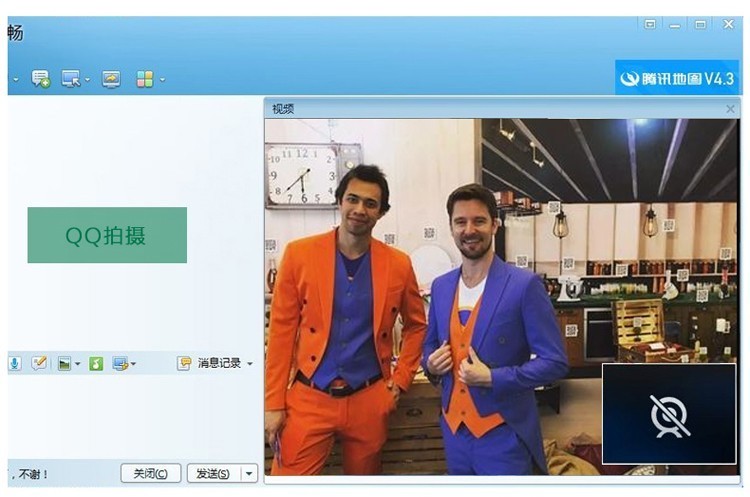This screenshot has width=750, height=497.
Task: Click the screen capture monitor icon
Action: 120,364
